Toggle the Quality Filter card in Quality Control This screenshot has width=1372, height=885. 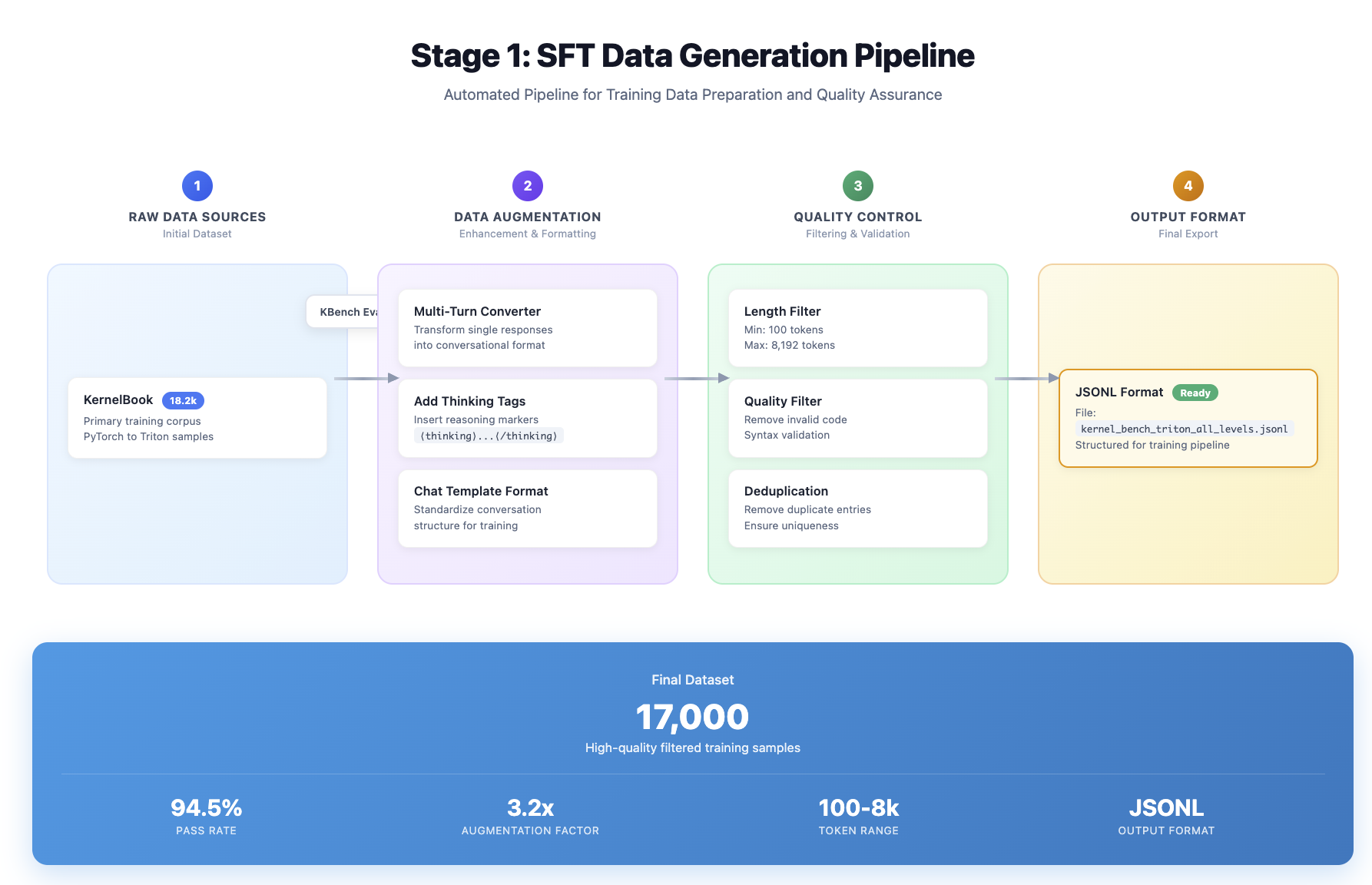tap(857, 418)
